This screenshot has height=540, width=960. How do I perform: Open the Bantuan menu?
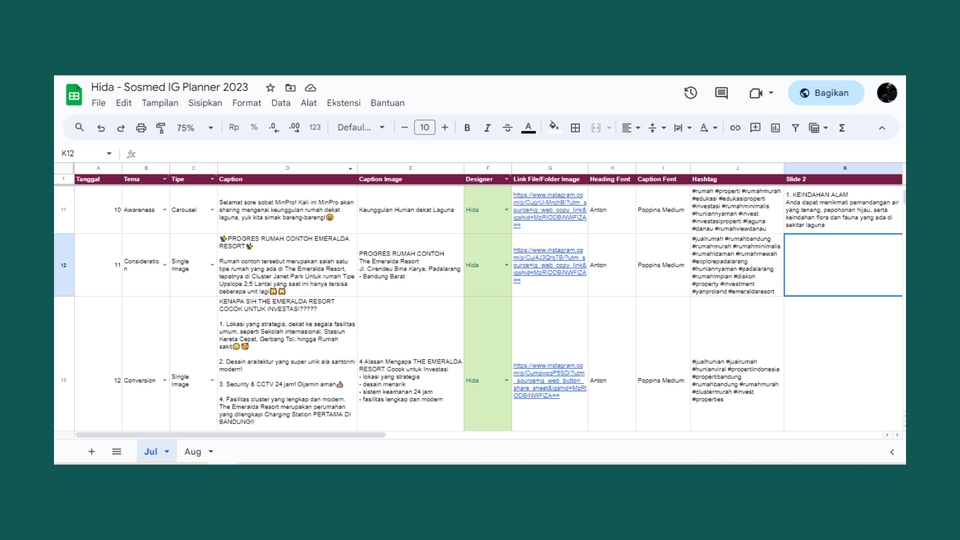coord(388,103)
